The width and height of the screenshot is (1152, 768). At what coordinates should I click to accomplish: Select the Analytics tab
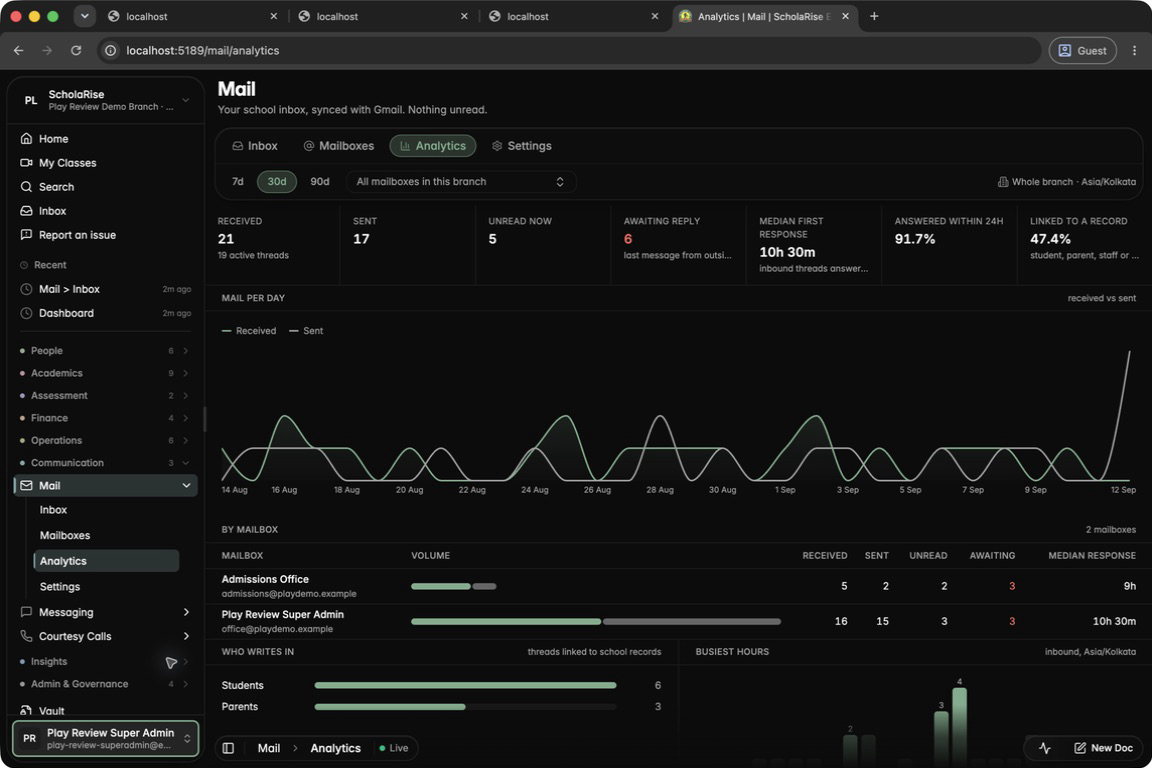433,146
